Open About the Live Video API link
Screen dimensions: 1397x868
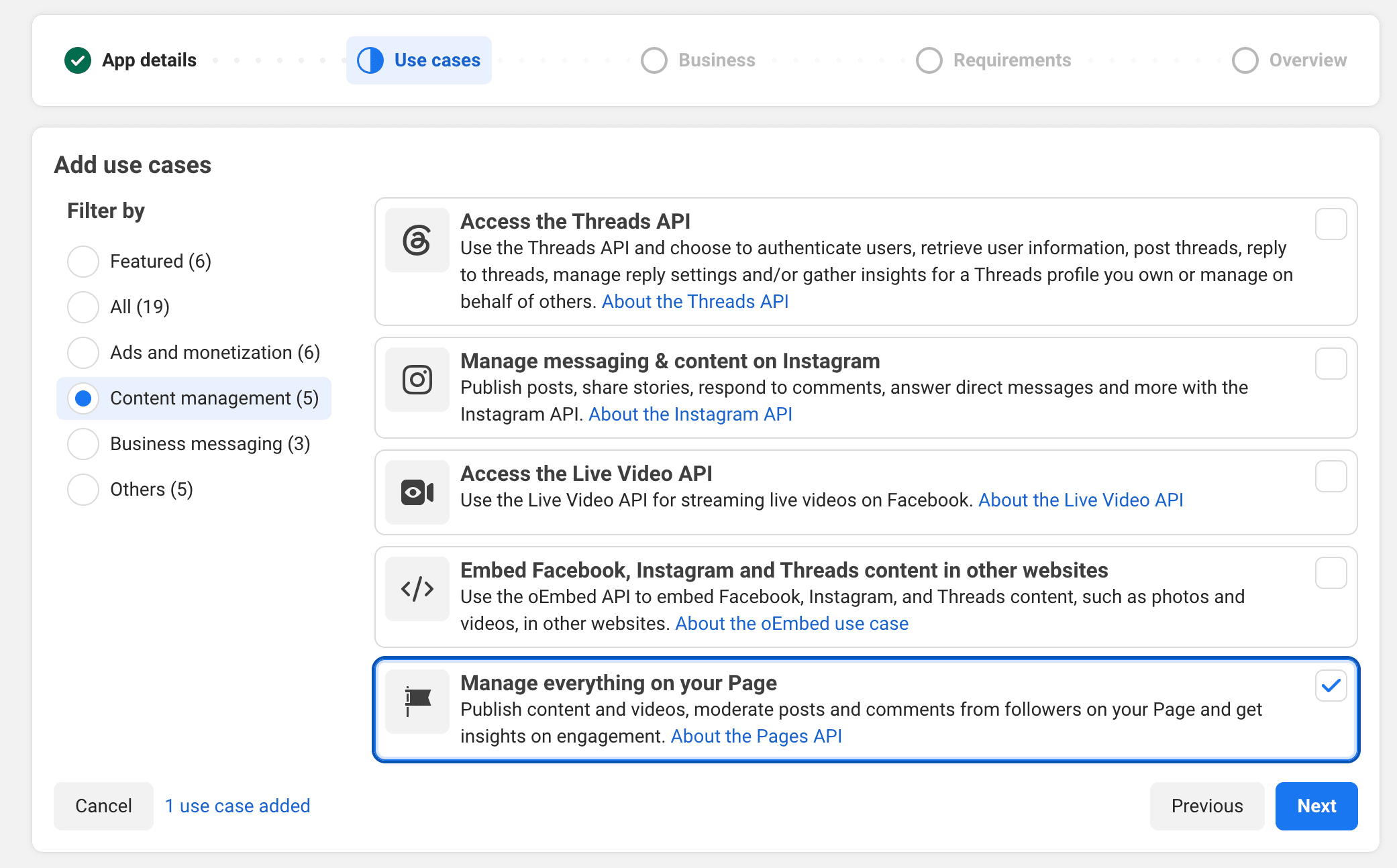(x=1081, y=500)
